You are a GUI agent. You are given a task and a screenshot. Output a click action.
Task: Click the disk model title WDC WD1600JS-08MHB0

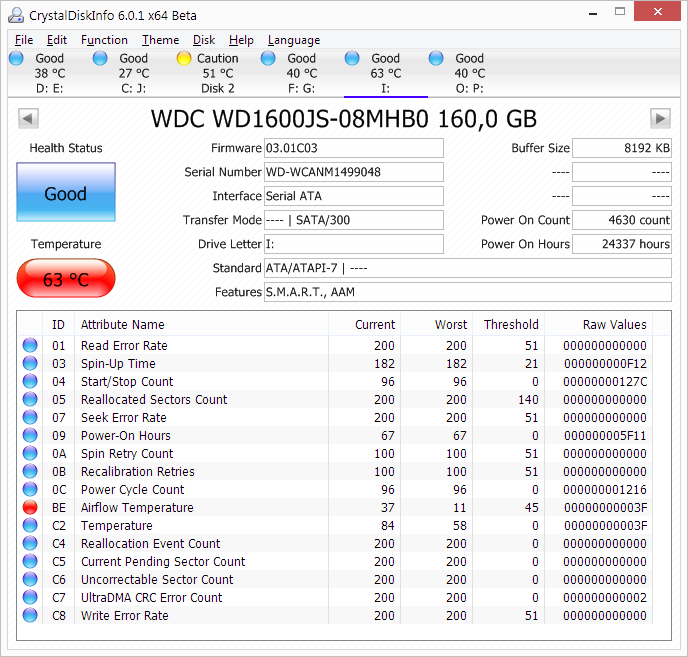pyautogui.click(x=344, y=118)
